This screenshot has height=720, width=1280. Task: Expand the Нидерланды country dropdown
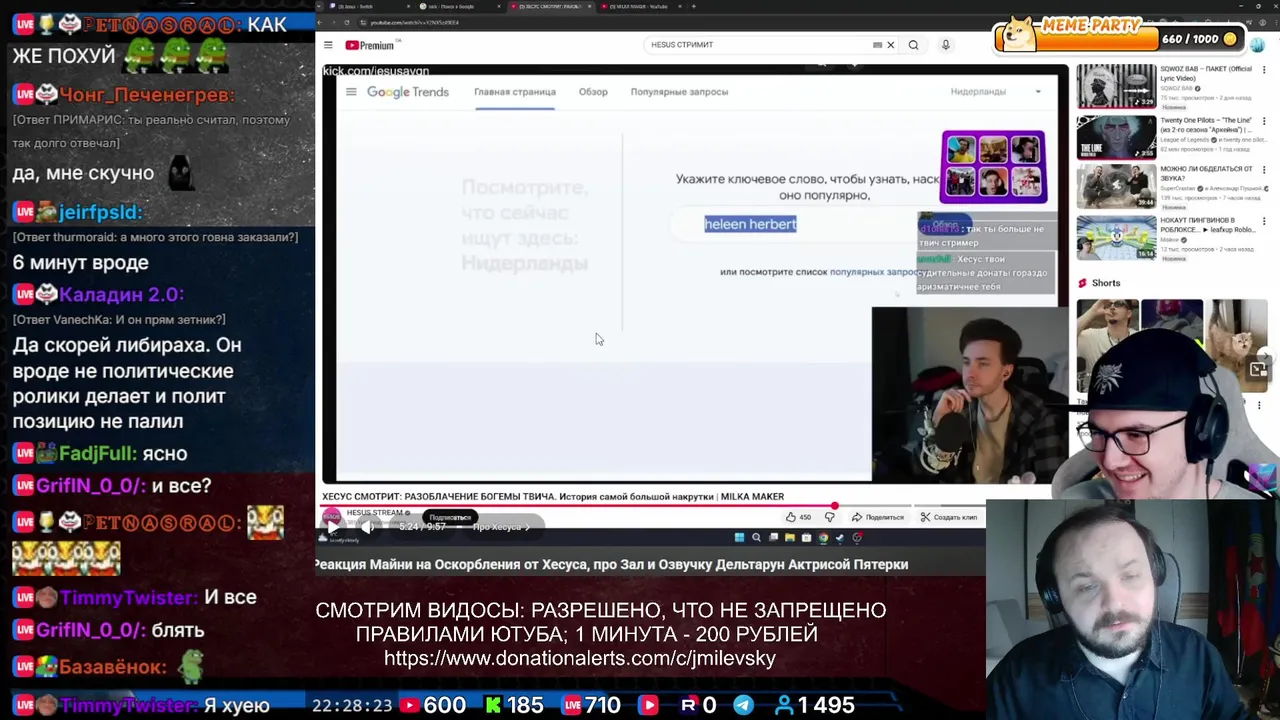[1038, 92]
